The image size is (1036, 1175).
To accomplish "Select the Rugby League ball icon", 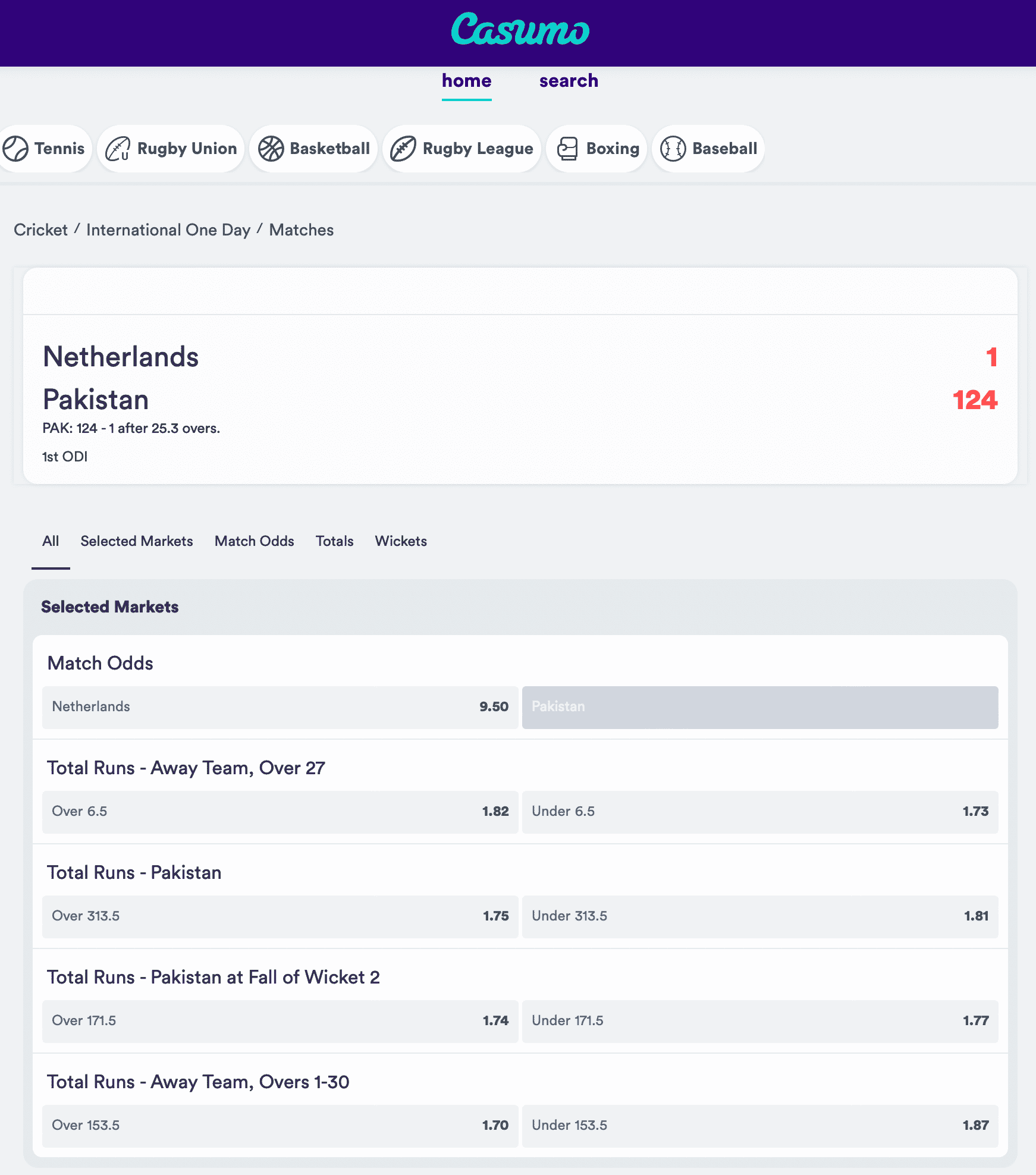I will 403,149.
